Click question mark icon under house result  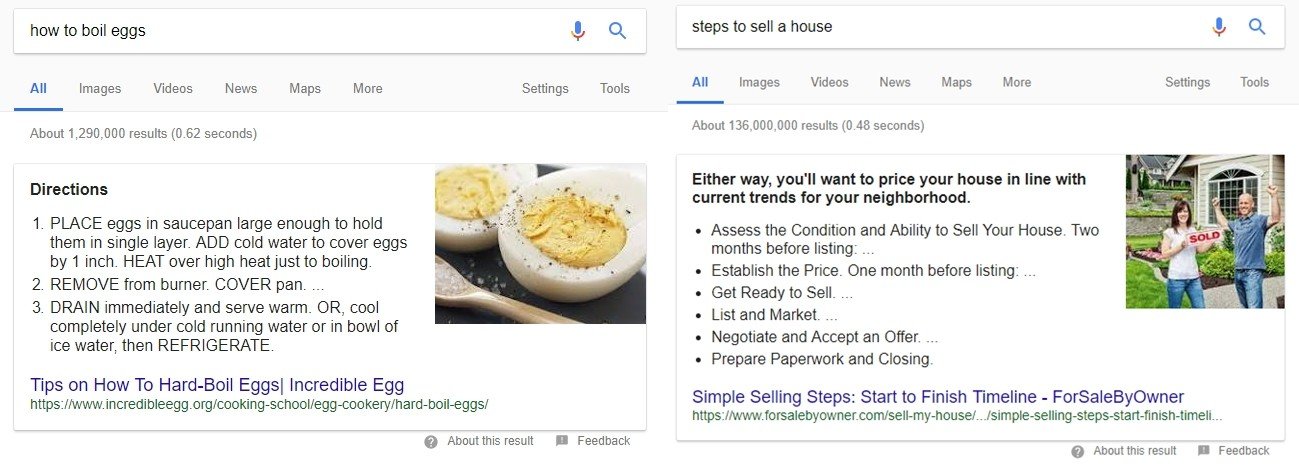click(x=1077, y=451)
